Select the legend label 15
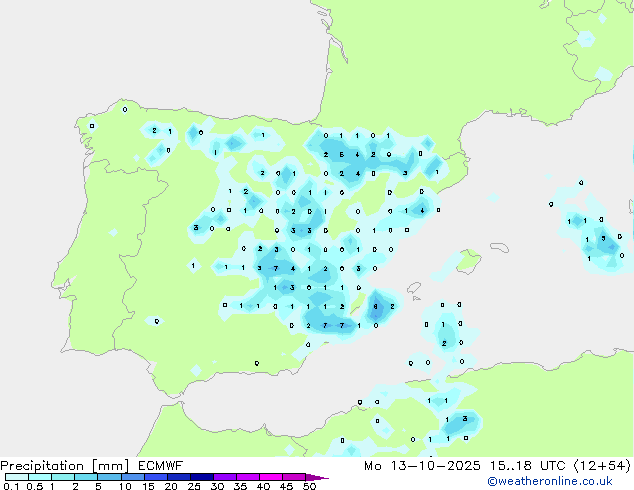634x490 pixels. [148, 486]
